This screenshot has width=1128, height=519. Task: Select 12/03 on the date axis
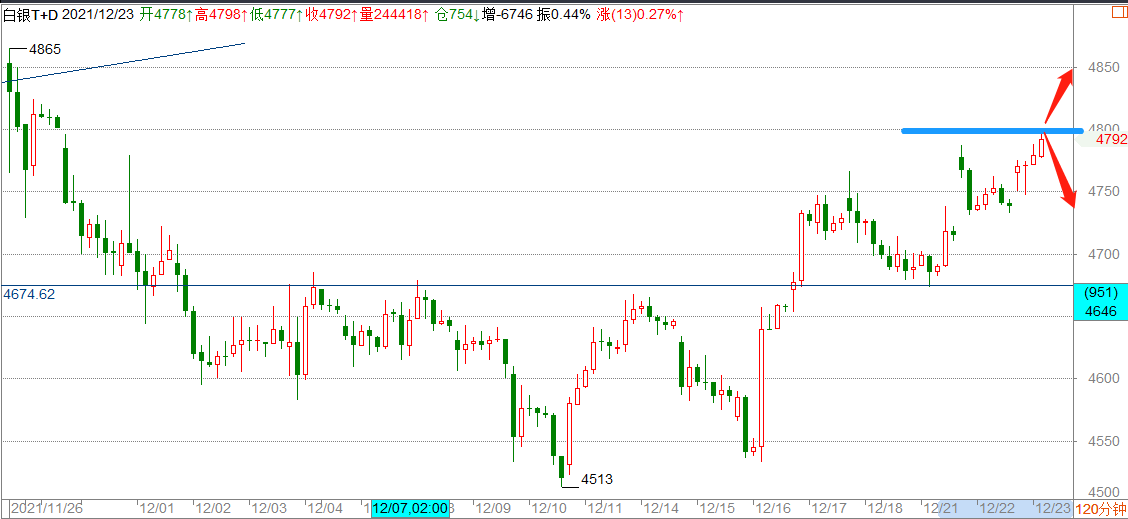268,509
